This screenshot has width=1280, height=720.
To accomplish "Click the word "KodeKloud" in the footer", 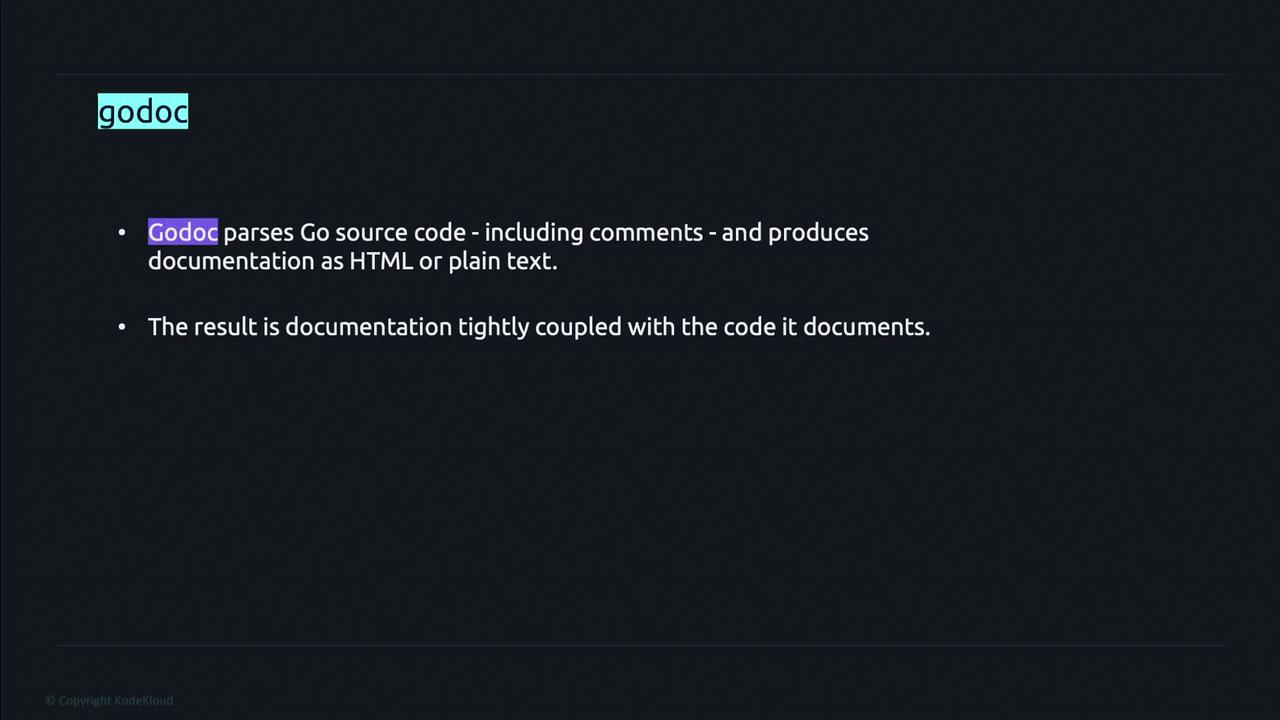I will tap(143, 701).
